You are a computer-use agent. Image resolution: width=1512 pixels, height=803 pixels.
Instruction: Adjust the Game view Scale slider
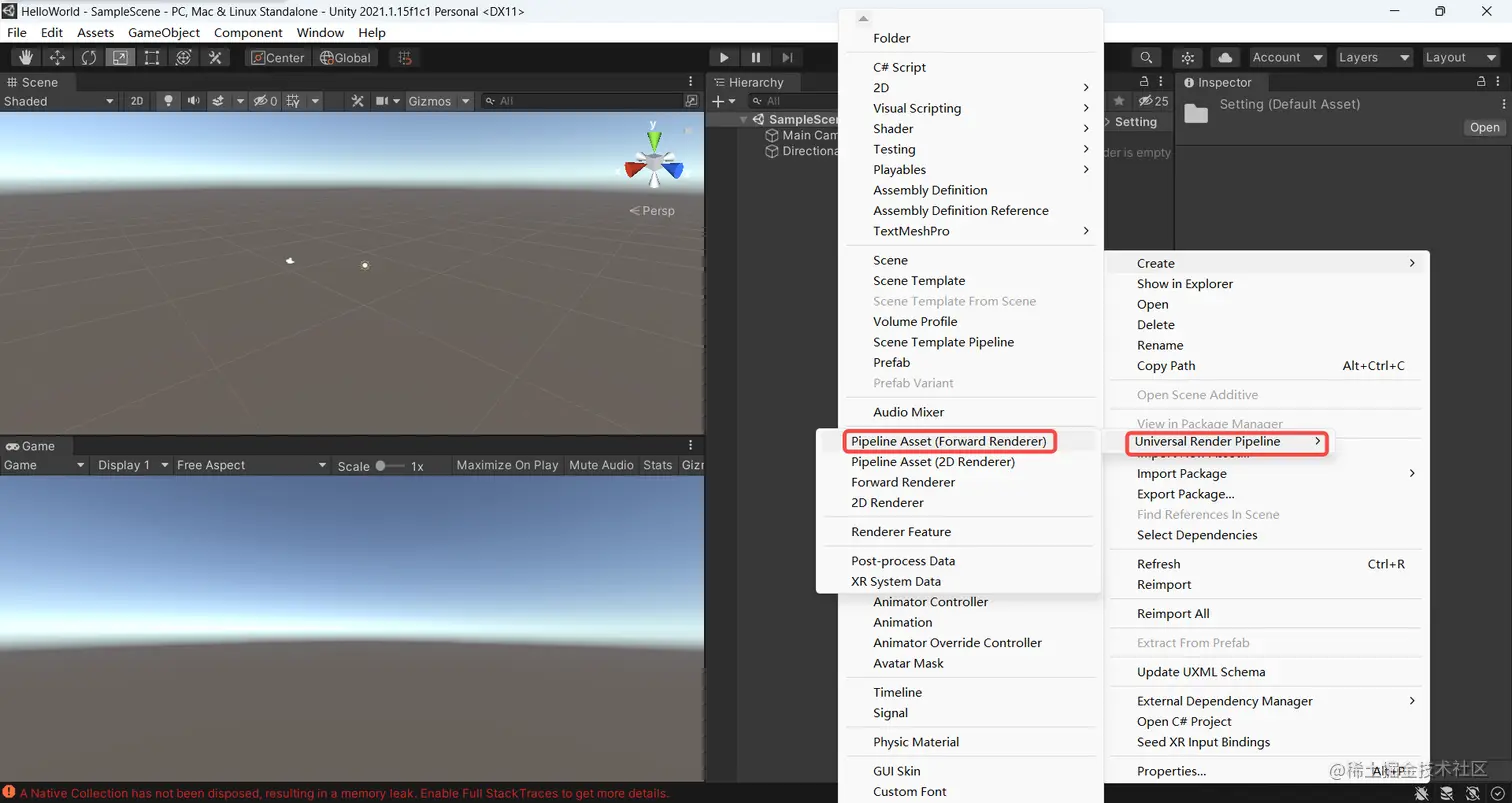390,465
